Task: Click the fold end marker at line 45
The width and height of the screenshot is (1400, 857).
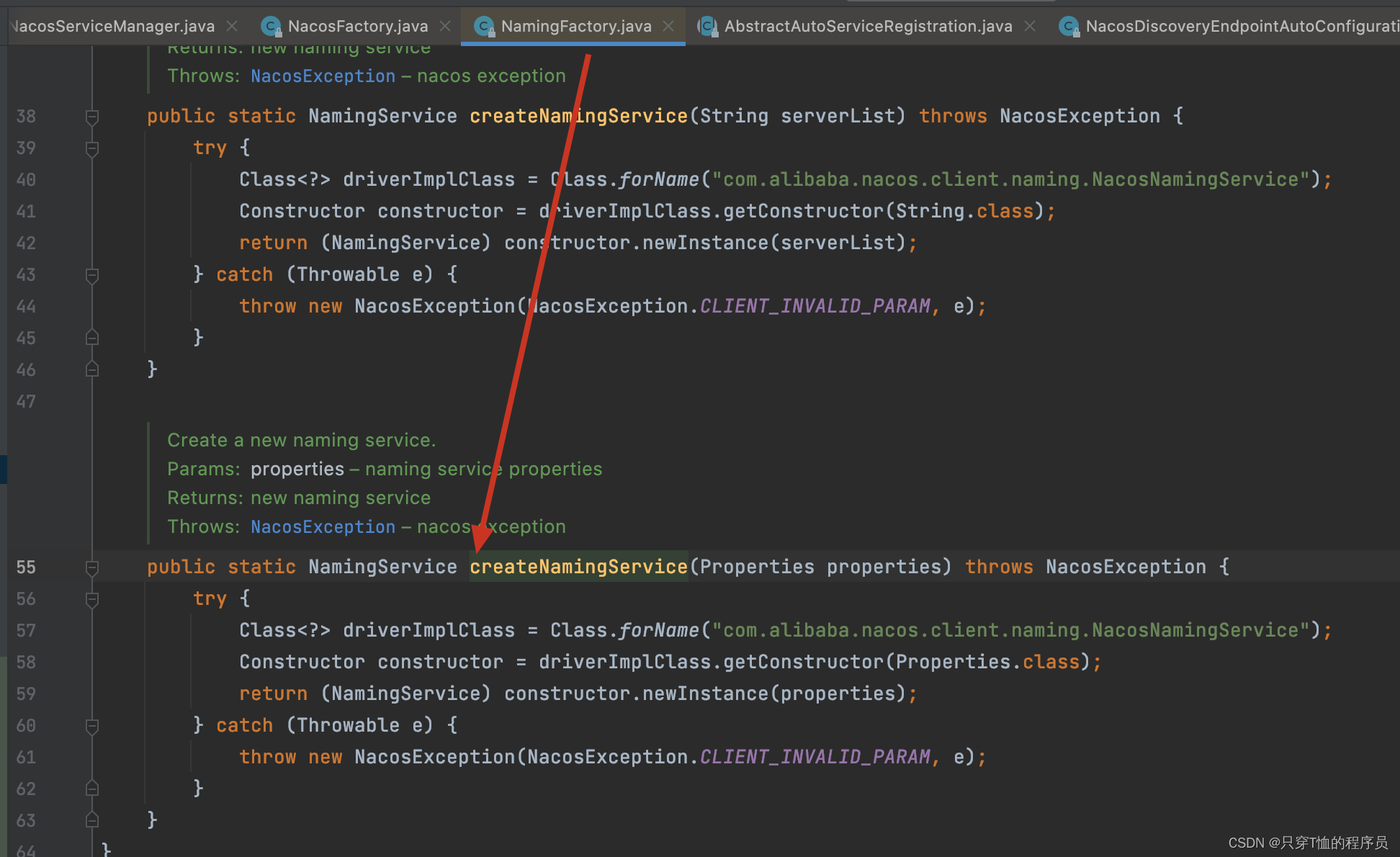Action: [92, 337]
